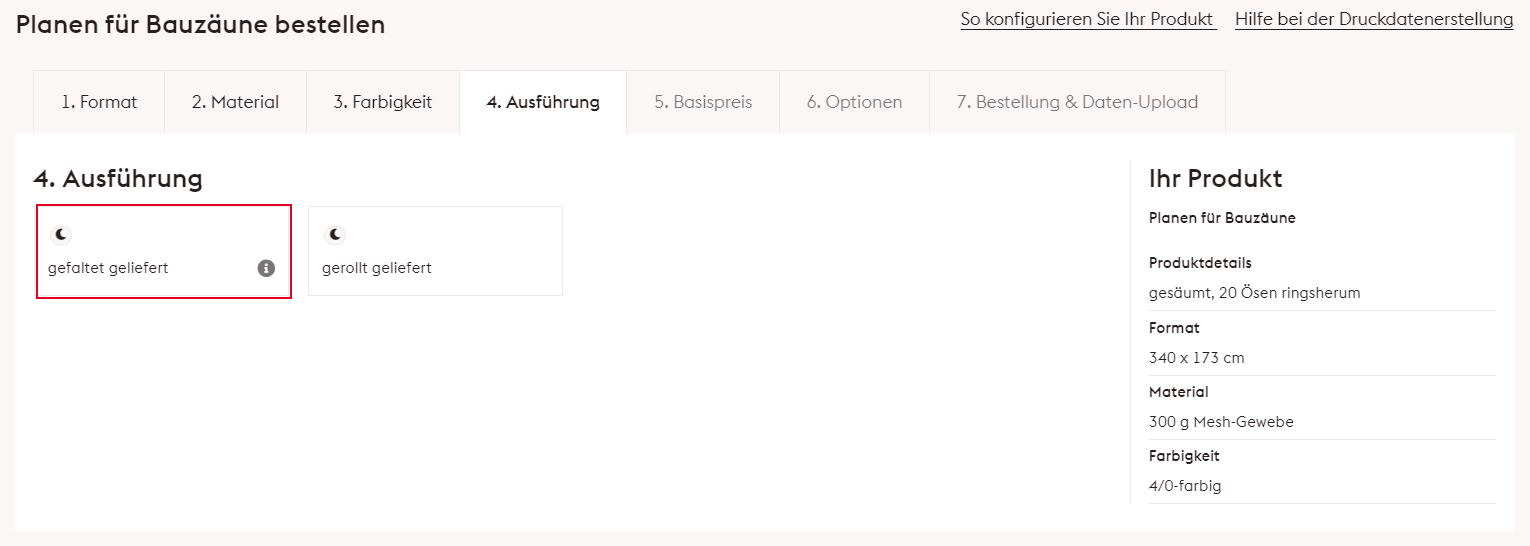Click the 'Planen für Bauzäune bestellen' heading
Image resolution: width=1530 pixels, height=546 pixels.
[x=200, y=25]
